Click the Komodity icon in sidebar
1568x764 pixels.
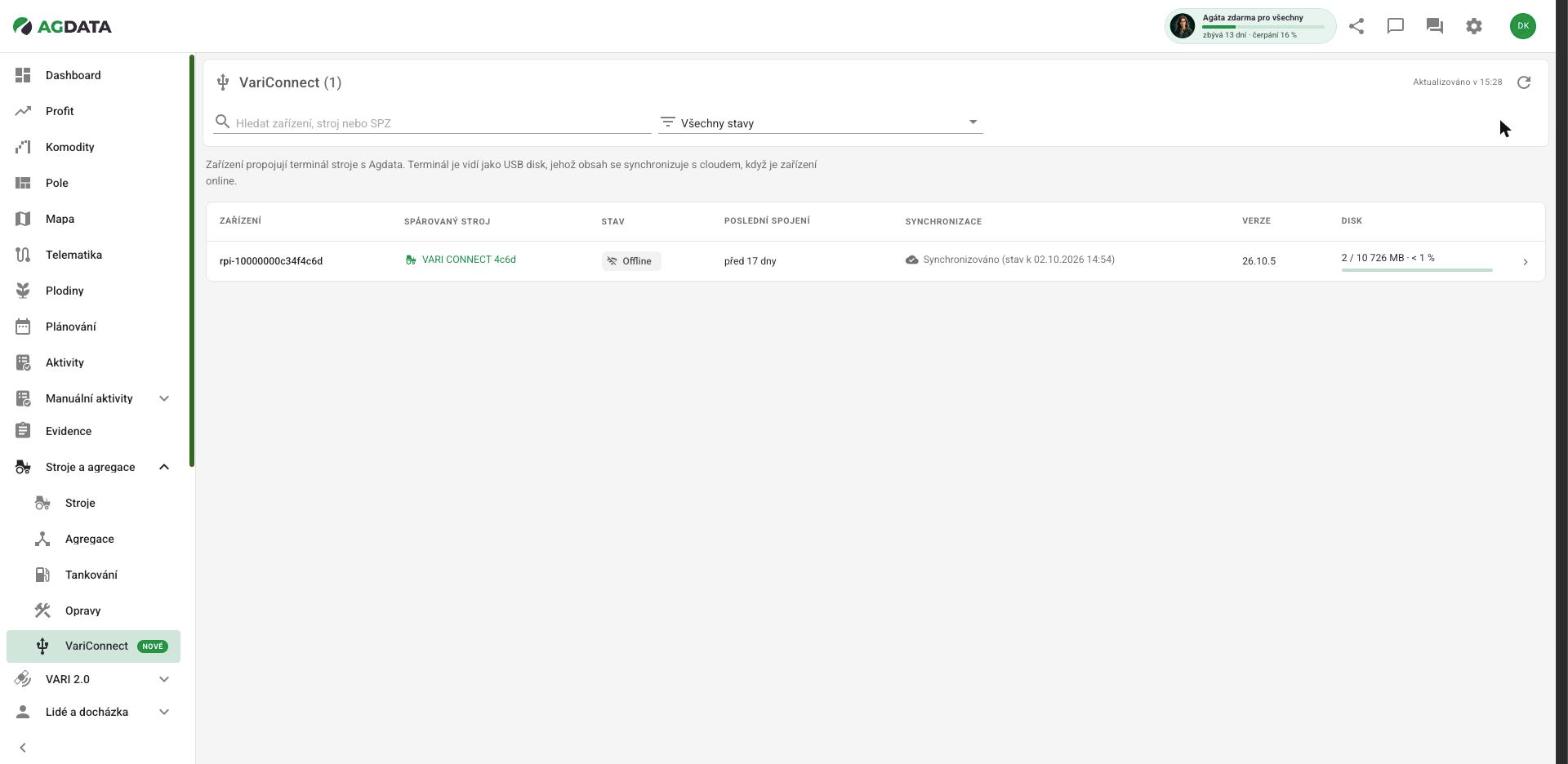click(23, 147)
